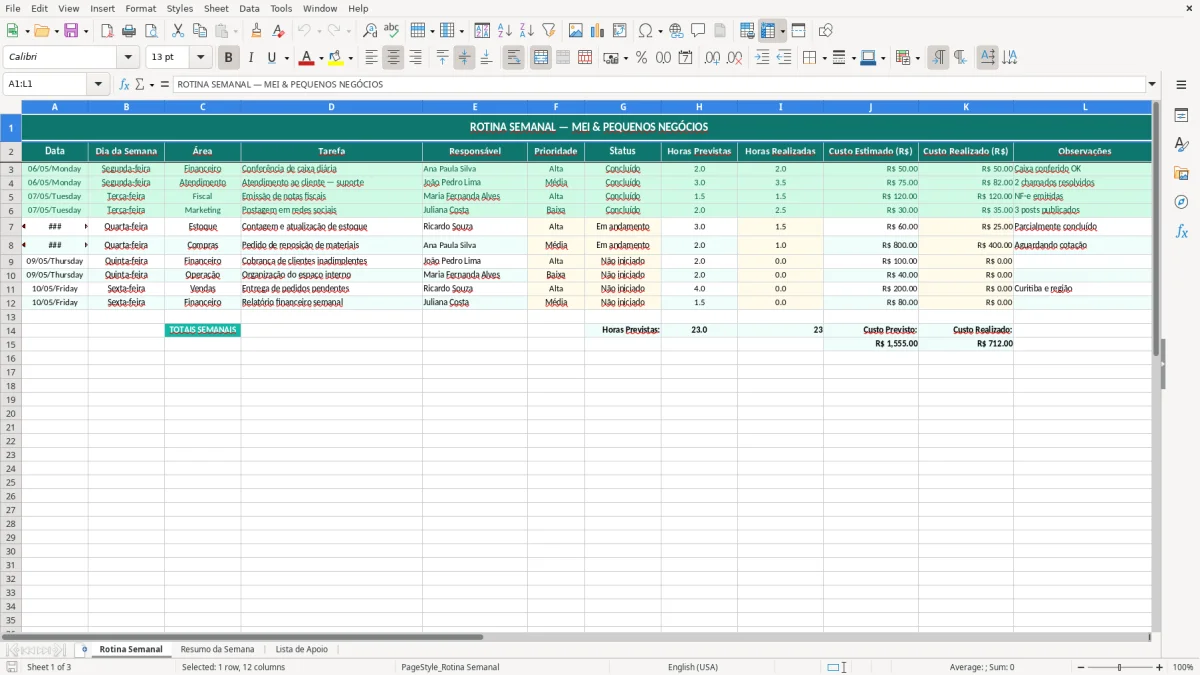The image size is (1200, 675).
Task: Open sidebar Functions fx panel
Action: pyautogui.click(x=1181, y=231)
